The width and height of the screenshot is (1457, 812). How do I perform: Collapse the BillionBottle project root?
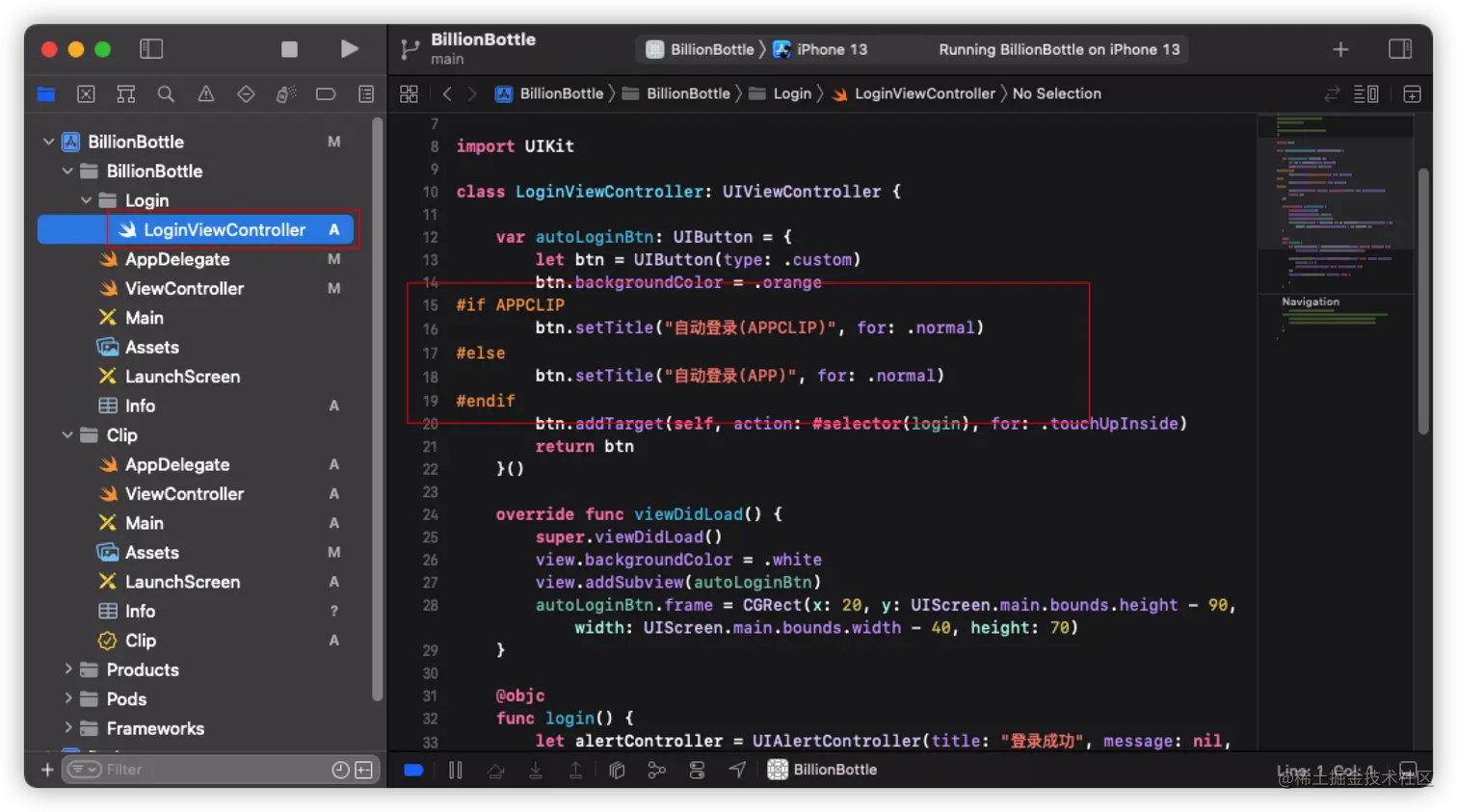(x=48, y=142)
